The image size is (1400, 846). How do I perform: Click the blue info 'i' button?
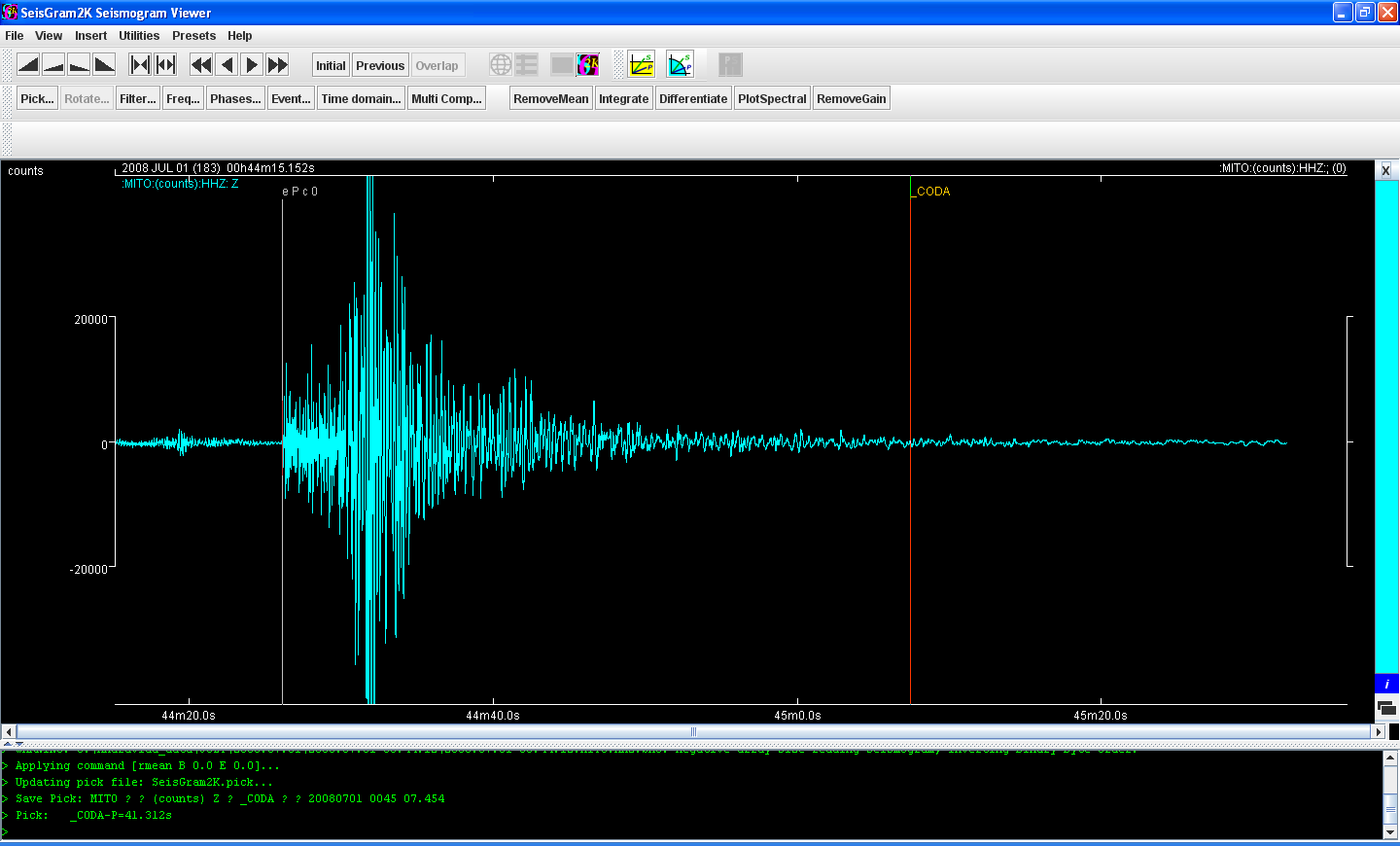pyautogui.click(x=1386, y=684)
